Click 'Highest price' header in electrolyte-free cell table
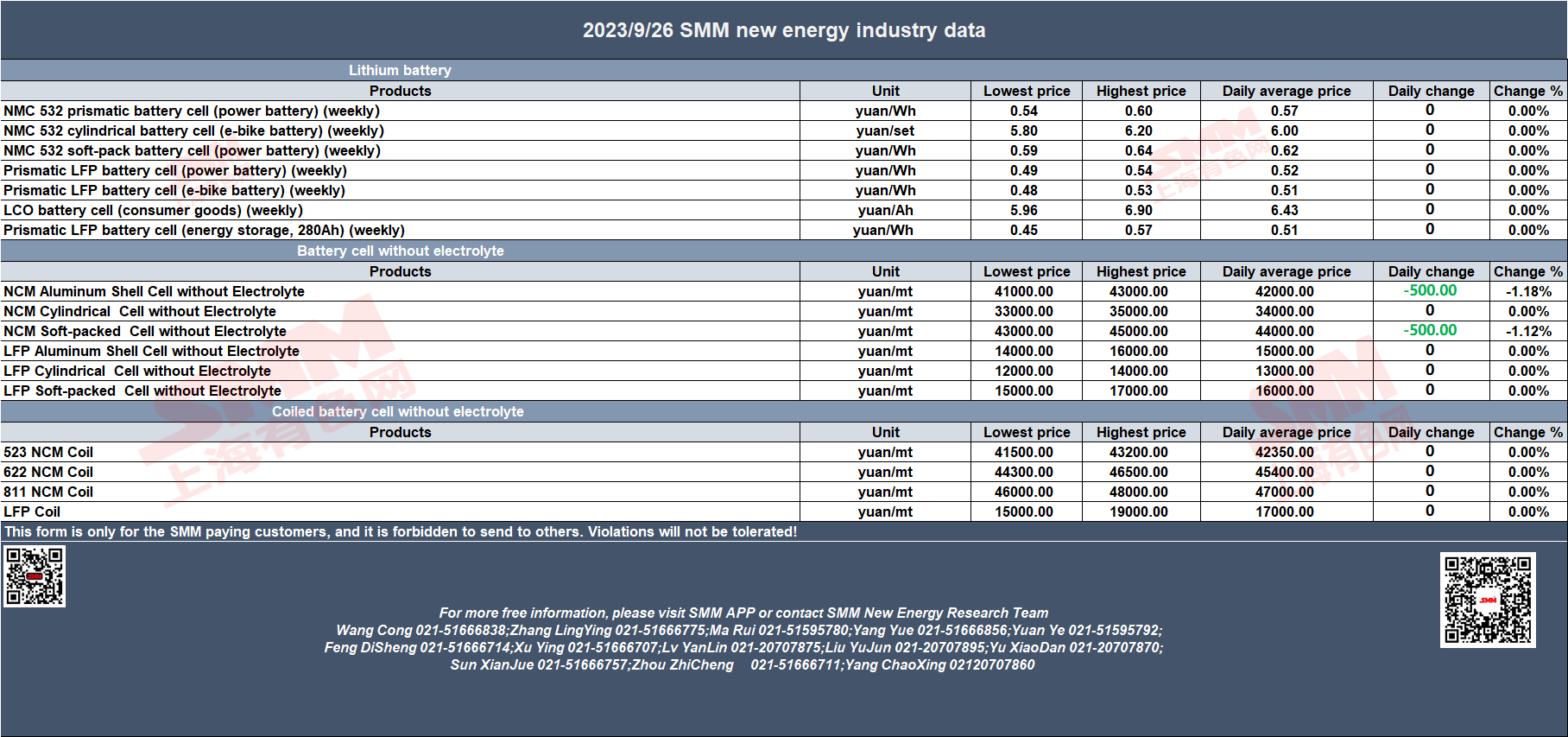This screenshot has height=737, width=1568. click(x=1141, y=271)
